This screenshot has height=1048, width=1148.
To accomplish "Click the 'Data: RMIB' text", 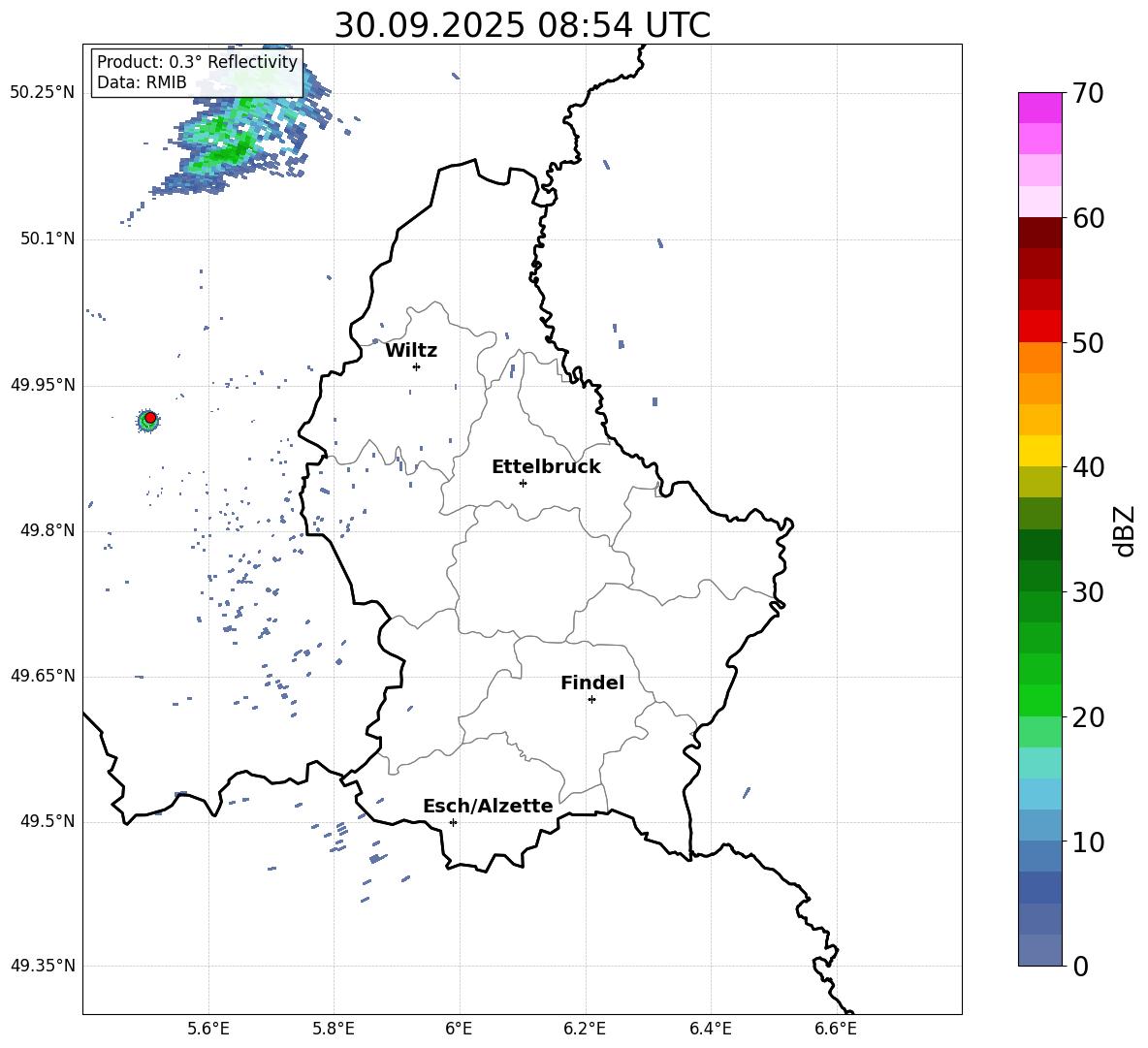I will click(142, 82).
